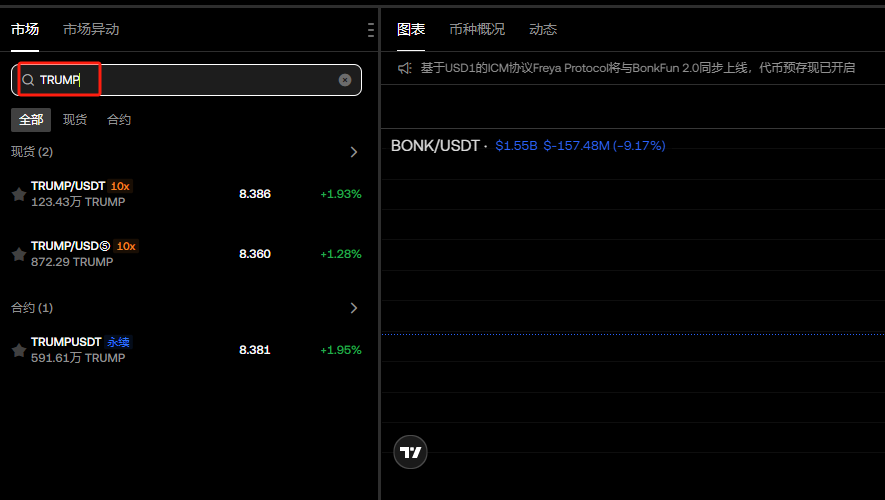Clear the TRUMP search text

[345, 80]
